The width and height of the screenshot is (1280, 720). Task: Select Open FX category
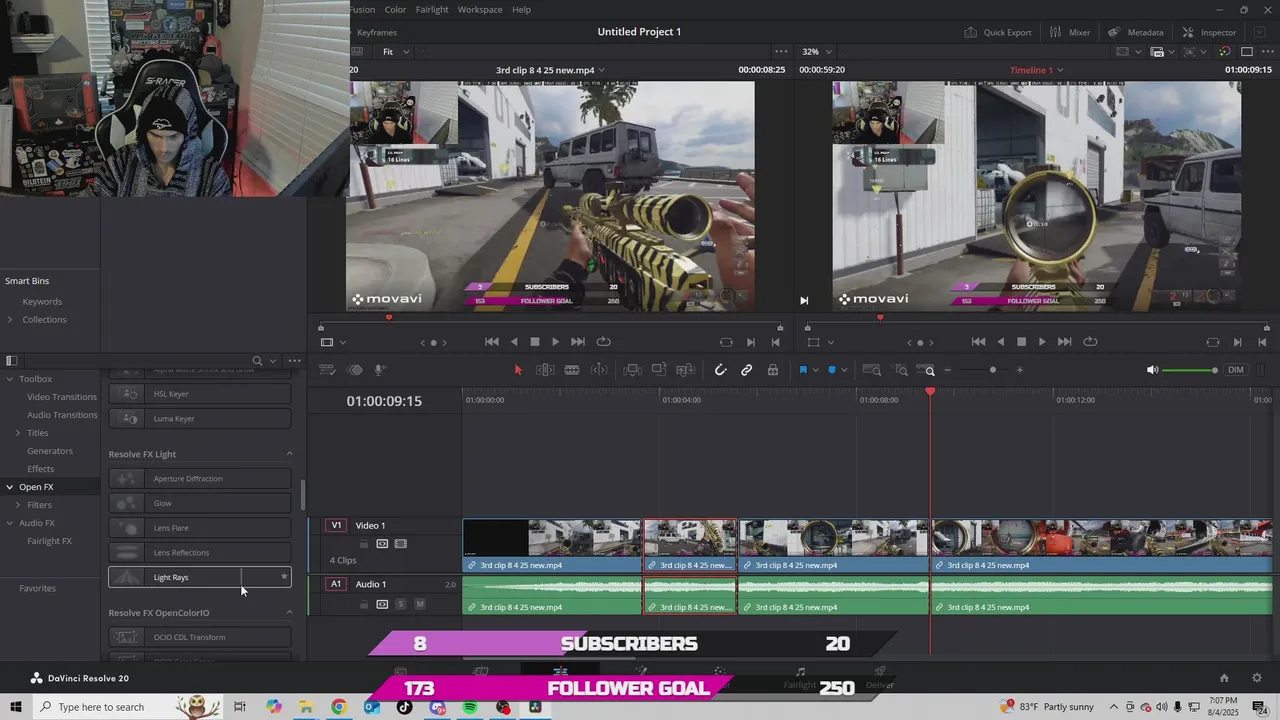point(36,487)
